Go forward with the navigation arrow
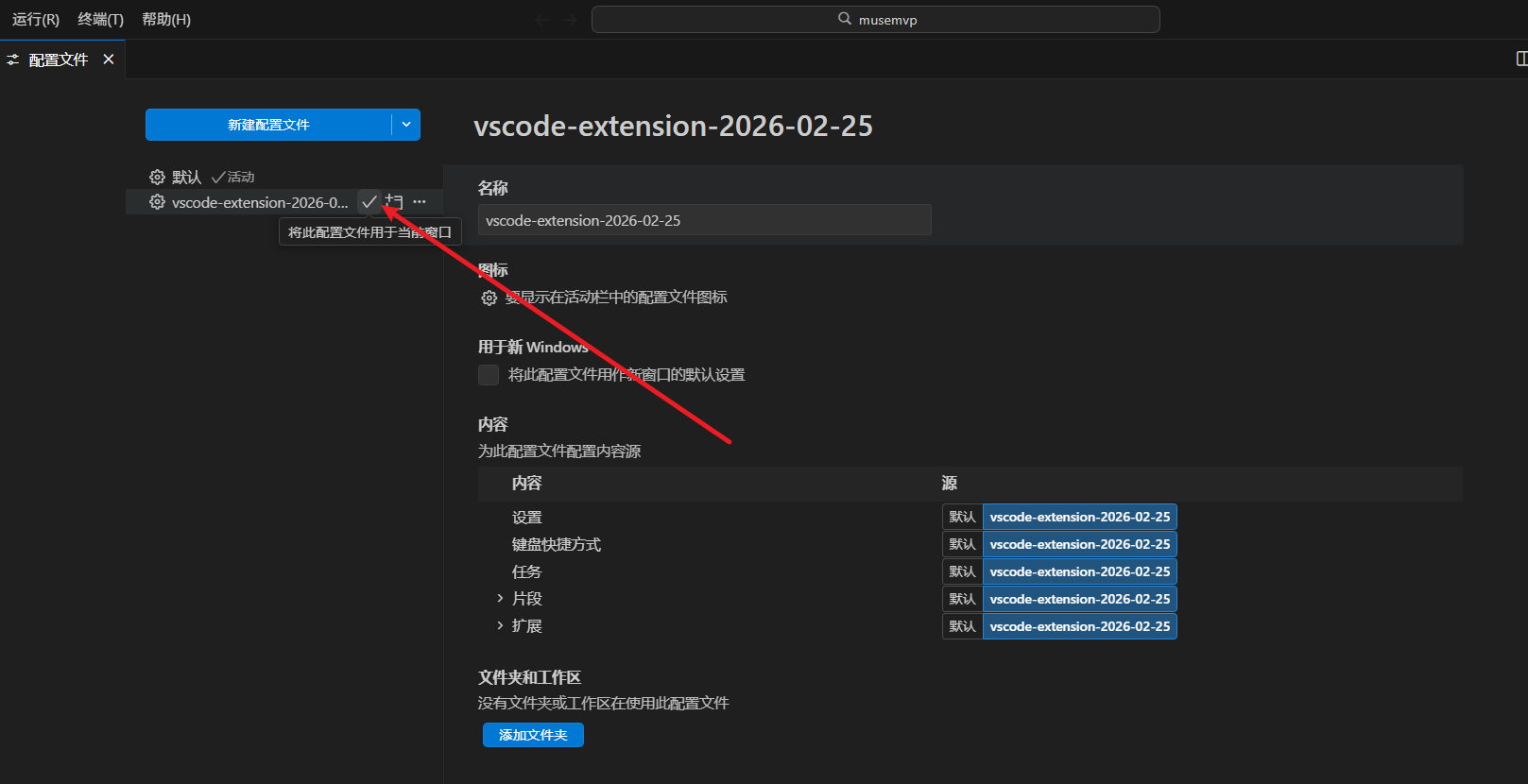1528x784 pixels. pos(569,20)
